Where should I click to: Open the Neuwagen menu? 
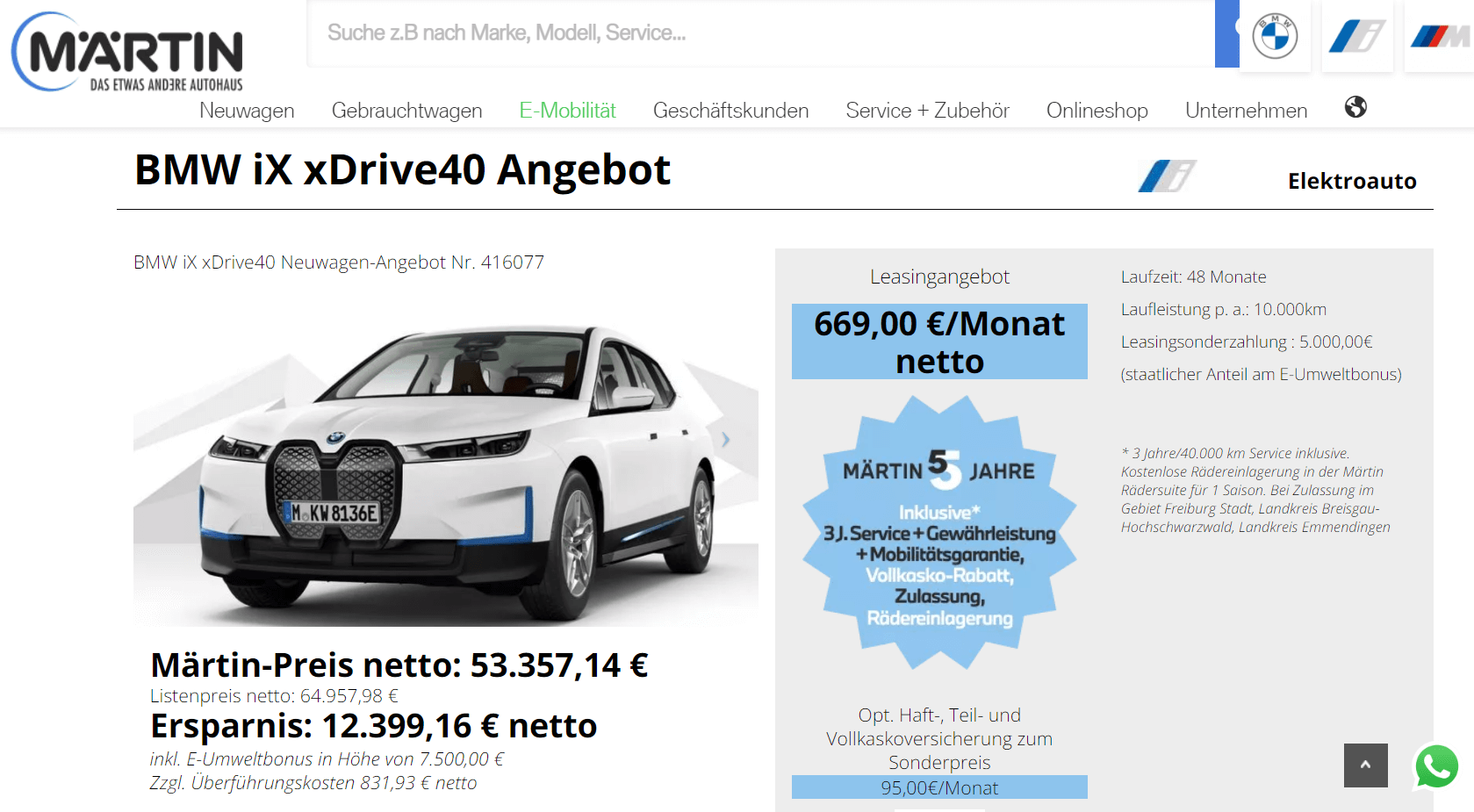pyautogui.click(x=247, y=111)
